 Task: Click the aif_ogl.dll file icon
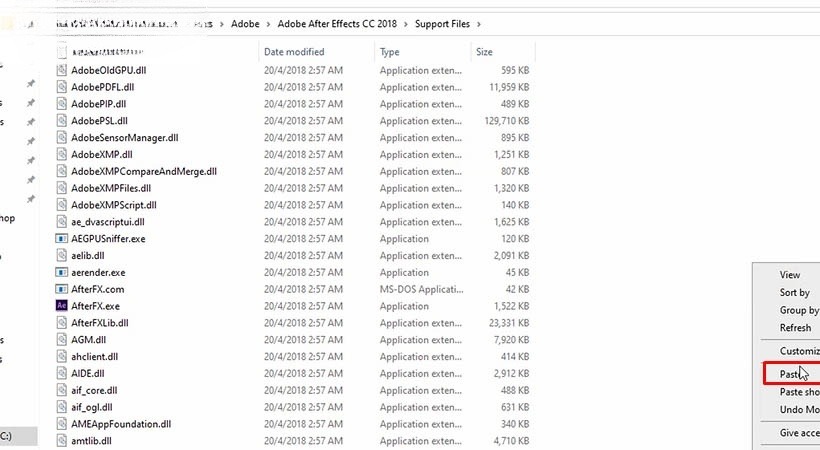coord(62,407)
